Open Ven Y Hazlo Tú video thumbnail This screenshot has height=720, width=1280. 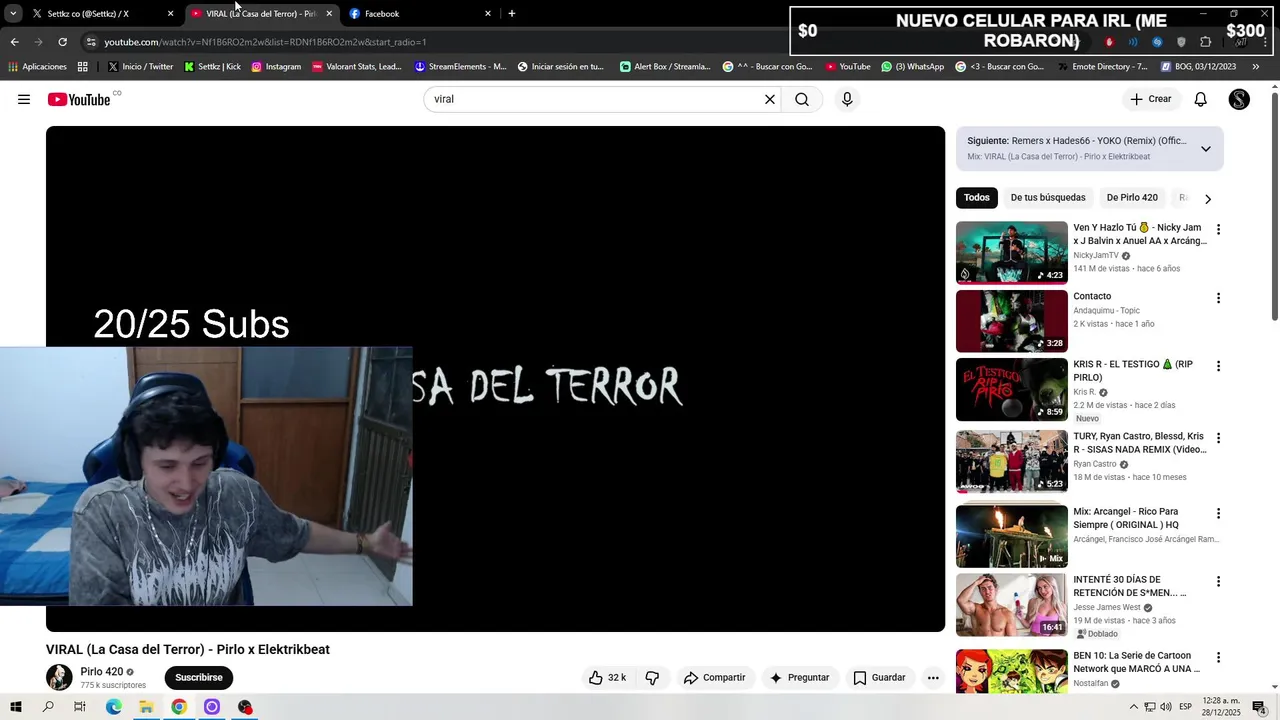click(x=1012, y=253)
